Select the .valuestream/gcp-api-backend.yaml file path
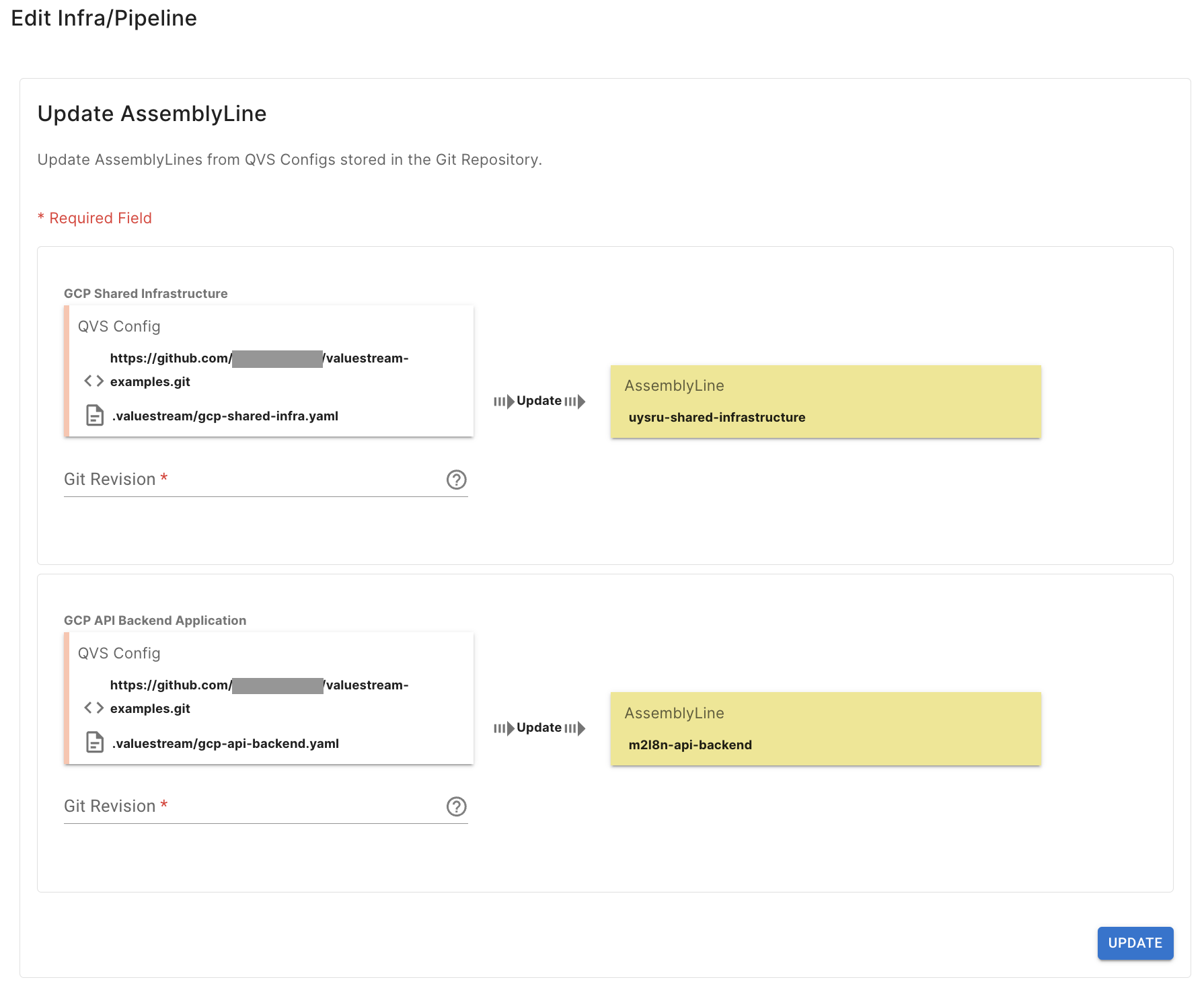This screenshot has width=1204, height=986. (x=225, y=743)
